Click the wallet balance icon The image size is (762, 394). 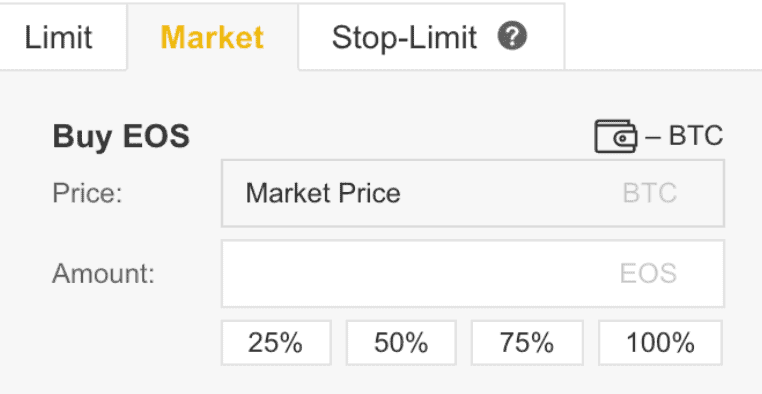click(615, 137)
